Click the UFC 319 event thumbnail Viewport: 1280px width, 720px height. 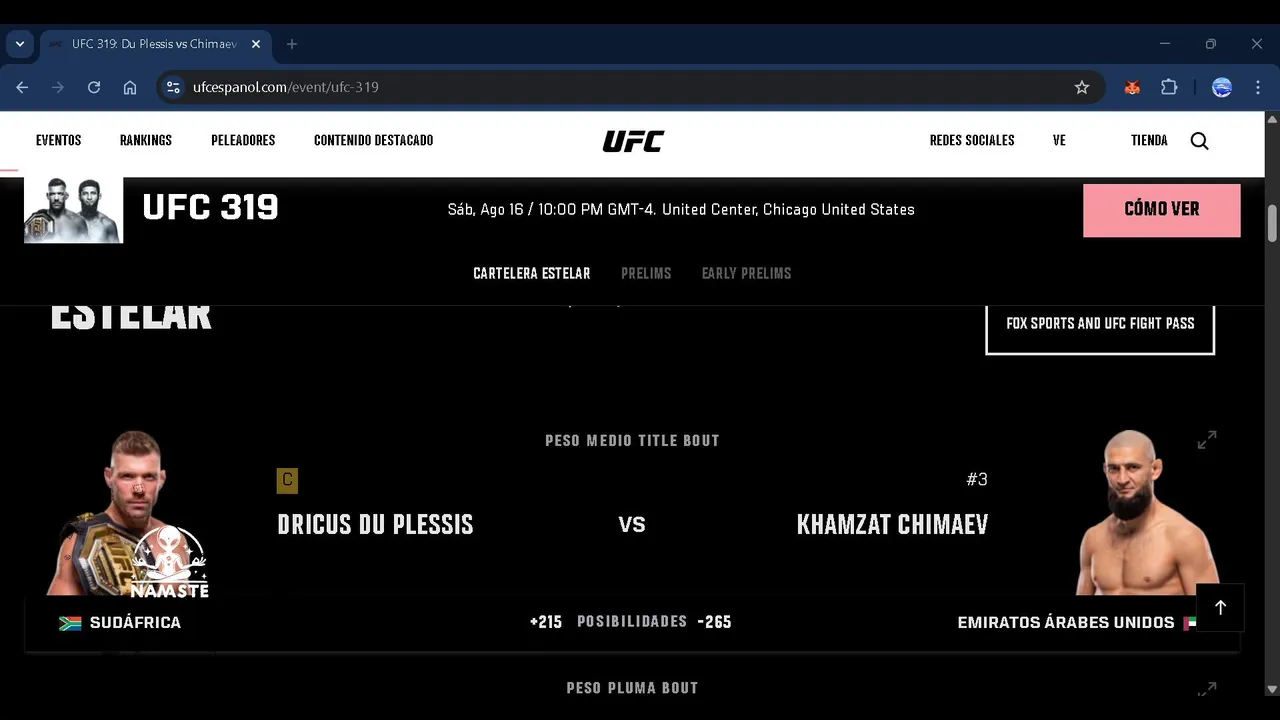74,210
